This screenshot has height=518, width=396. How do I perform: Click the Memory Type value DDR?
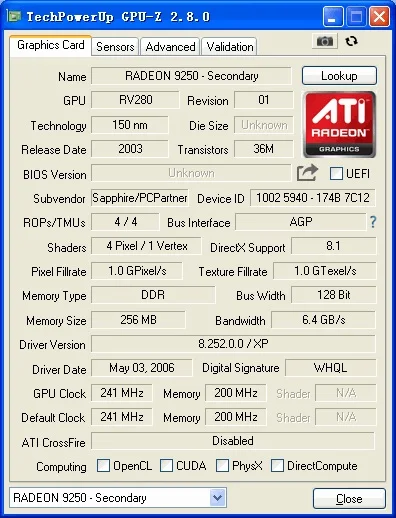(153, 295)
